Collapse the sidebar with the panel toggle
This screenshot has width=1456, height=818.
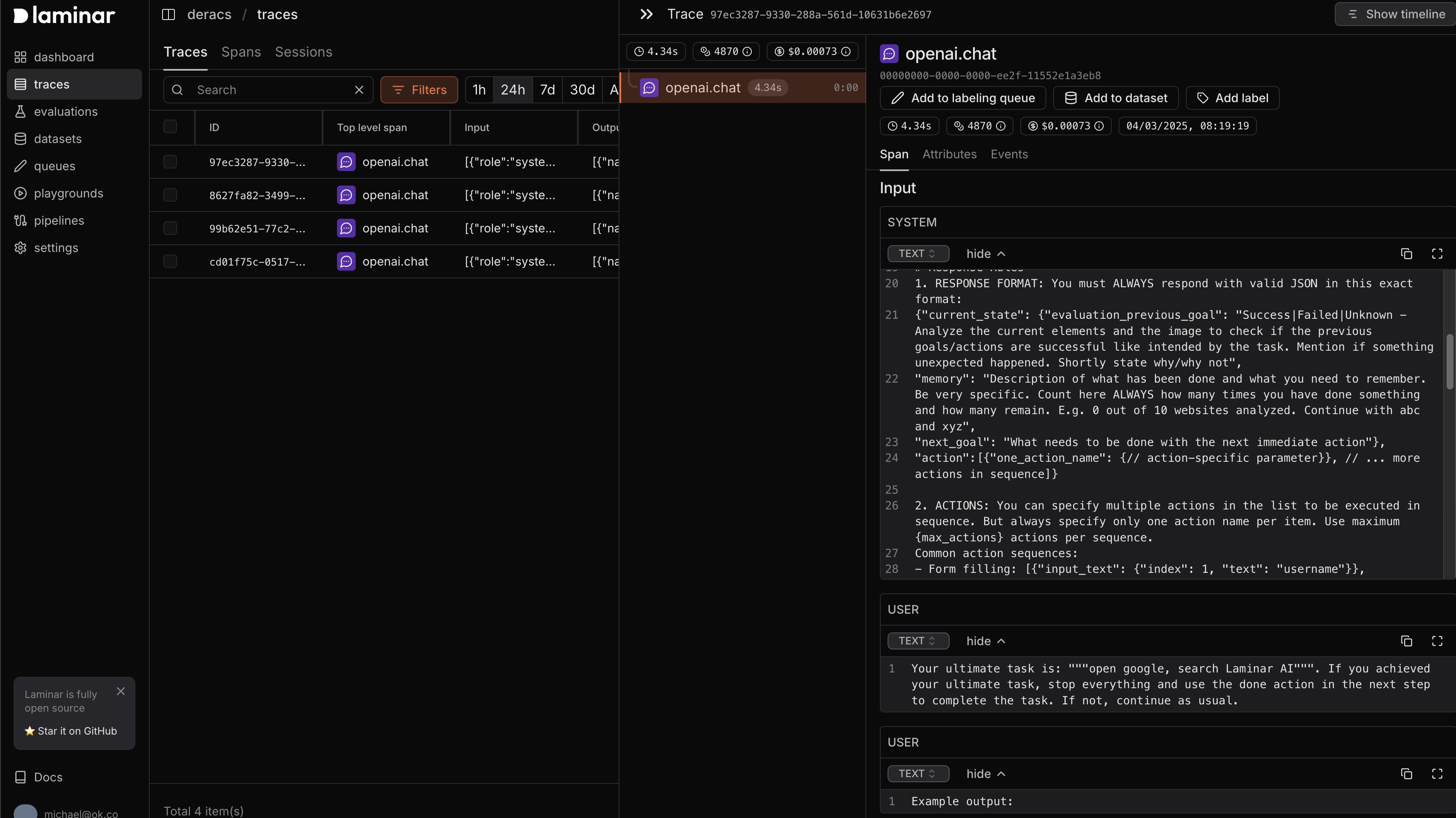click(168, 14)
